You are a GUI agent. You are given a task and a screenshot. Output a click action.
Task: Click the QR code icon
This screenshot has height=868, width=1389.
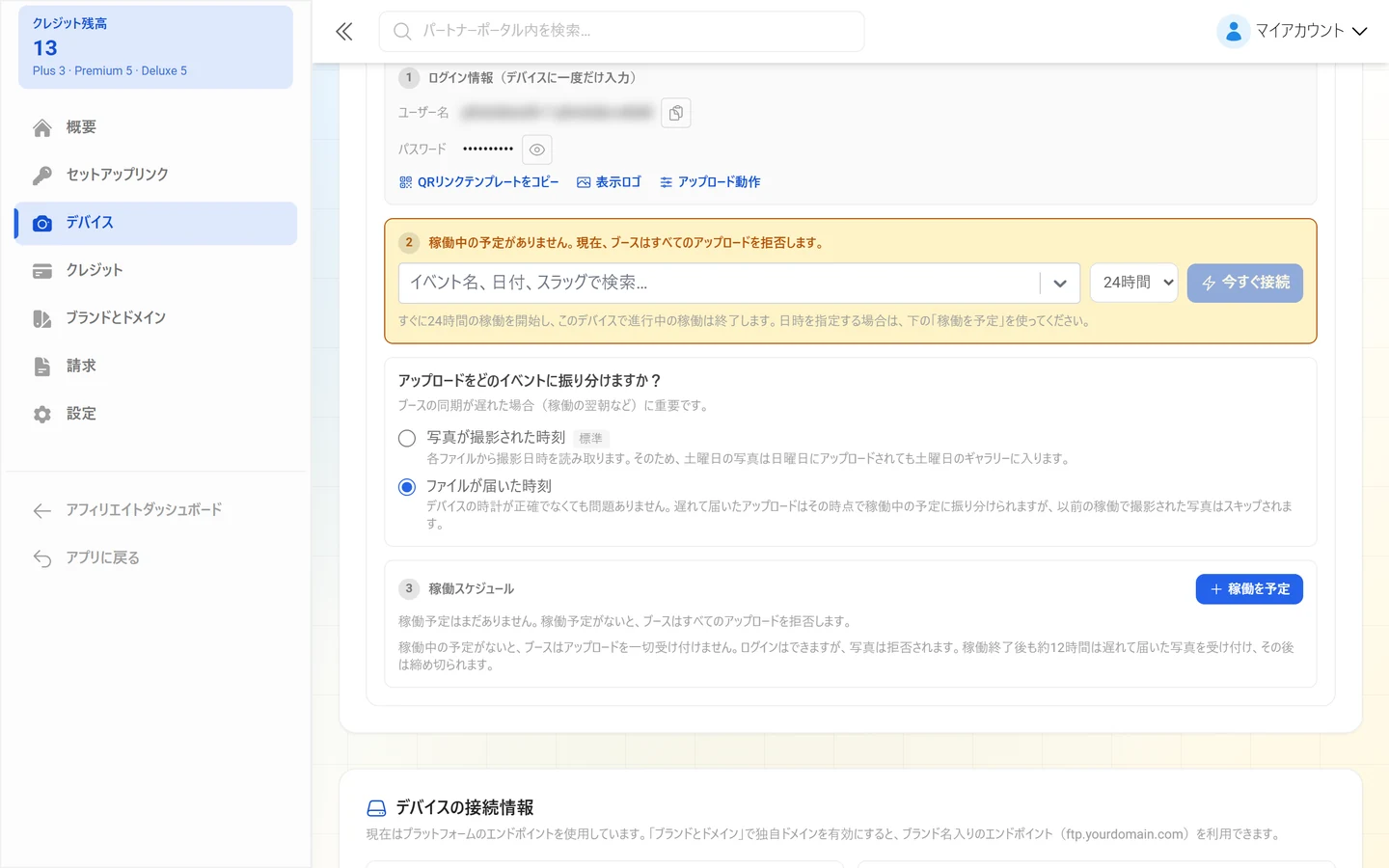406,182
